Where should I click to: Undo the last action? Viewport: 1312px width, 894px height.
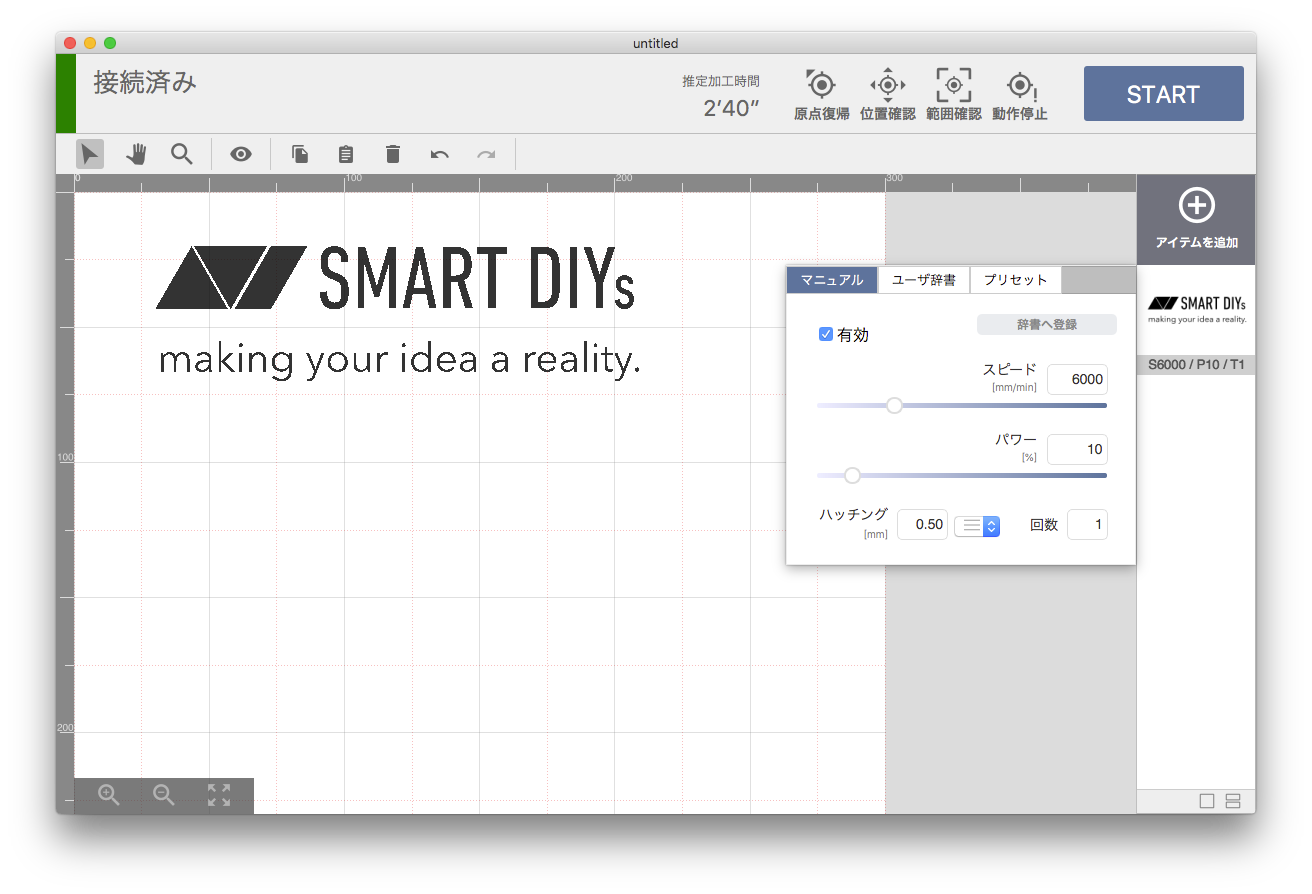[x=439, y=154]
